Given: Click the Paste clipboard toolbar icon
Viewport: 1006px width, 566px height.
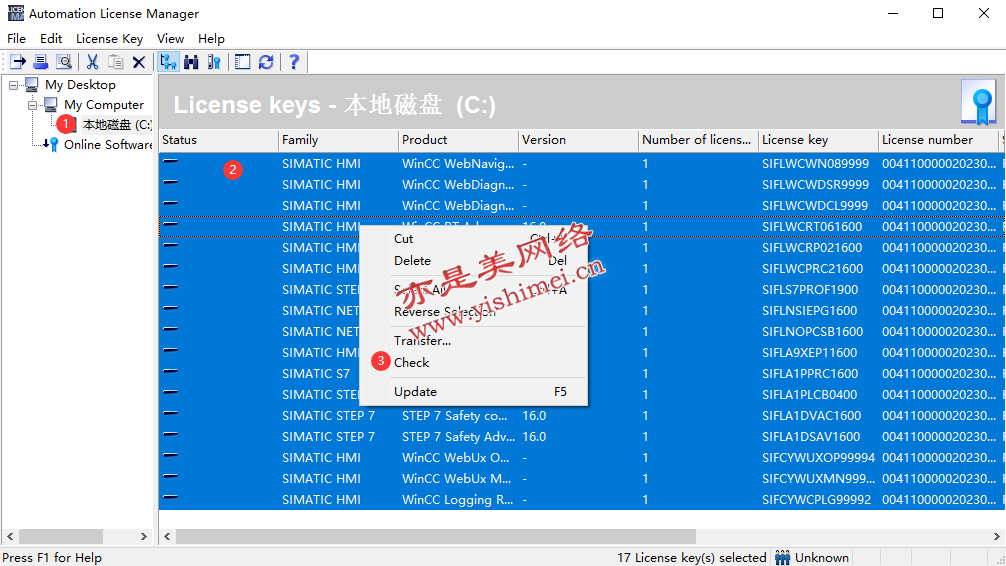Looking at the screenshot, I should [115, 62].
